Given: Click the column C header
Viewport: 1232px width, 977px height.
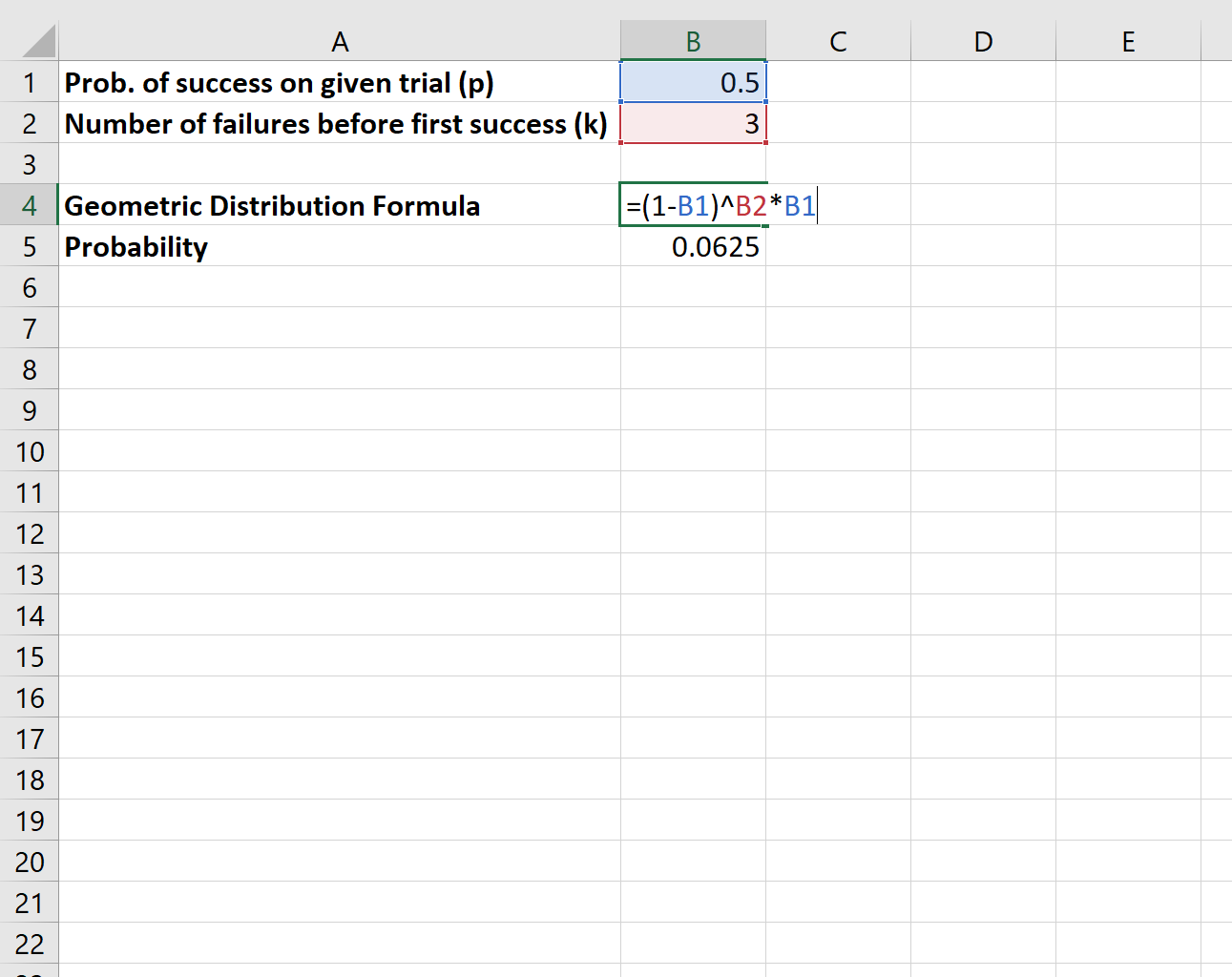Looking at the screenshot, I should coord(838,40).
